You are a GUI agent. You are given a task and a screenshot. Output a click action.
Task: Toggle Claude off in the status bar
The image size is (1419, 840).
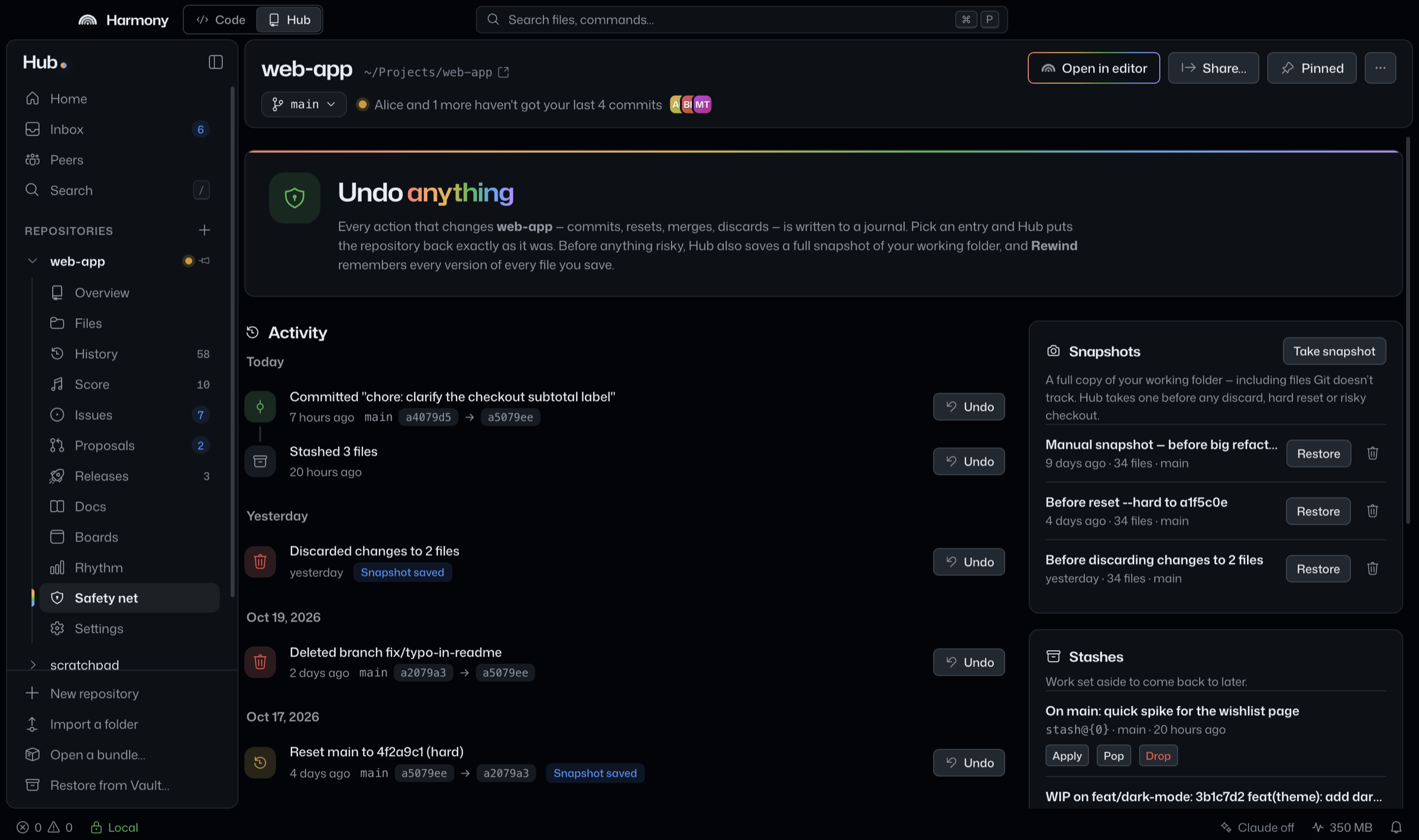[1257, 827]
